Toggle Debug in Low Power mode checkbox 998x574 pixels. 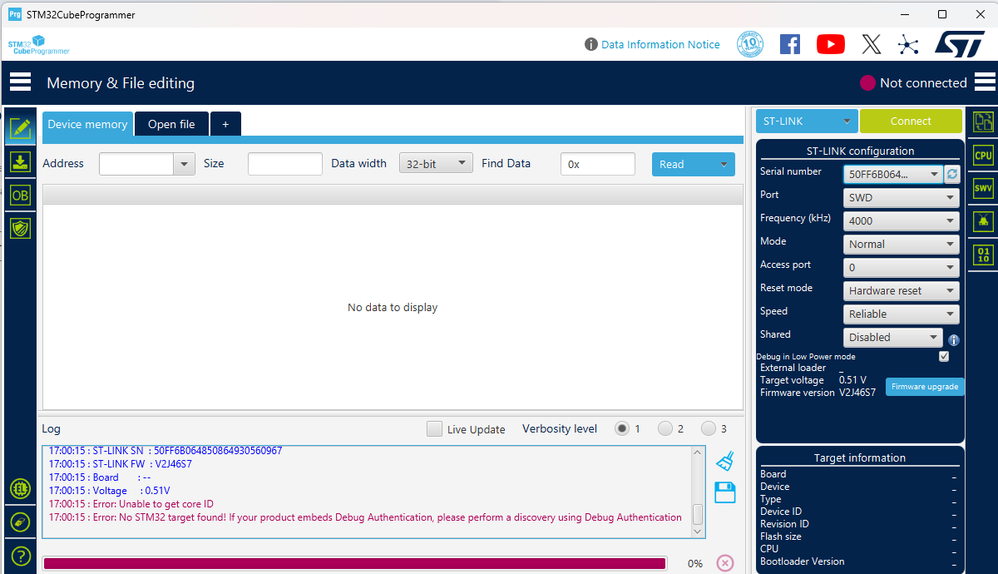tap(944, 356)
